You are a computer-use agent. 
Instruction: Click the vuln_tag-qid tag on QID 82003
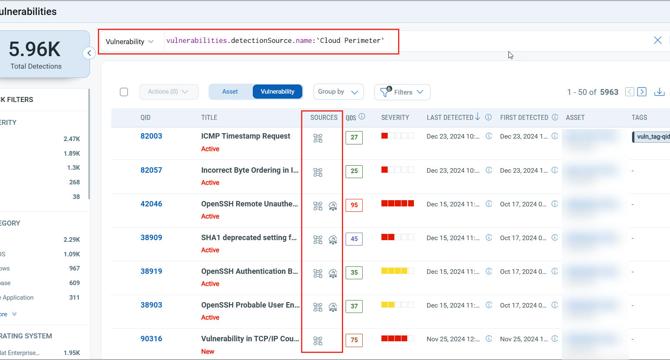(651, 137)
